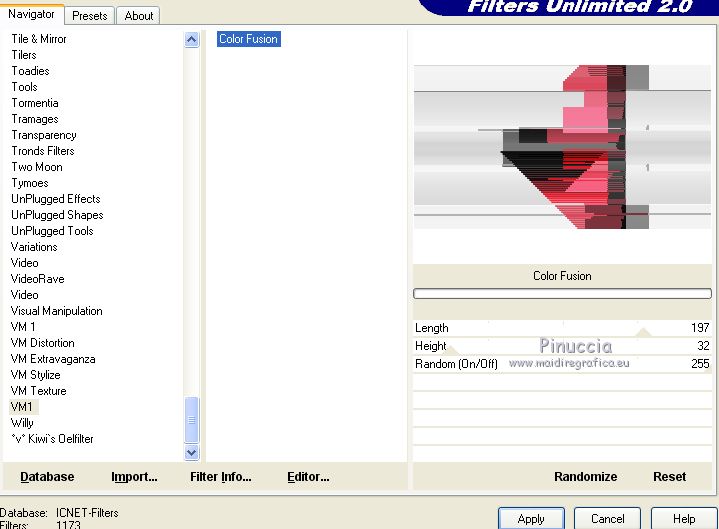Open Filter Info...

coord(221,477)
